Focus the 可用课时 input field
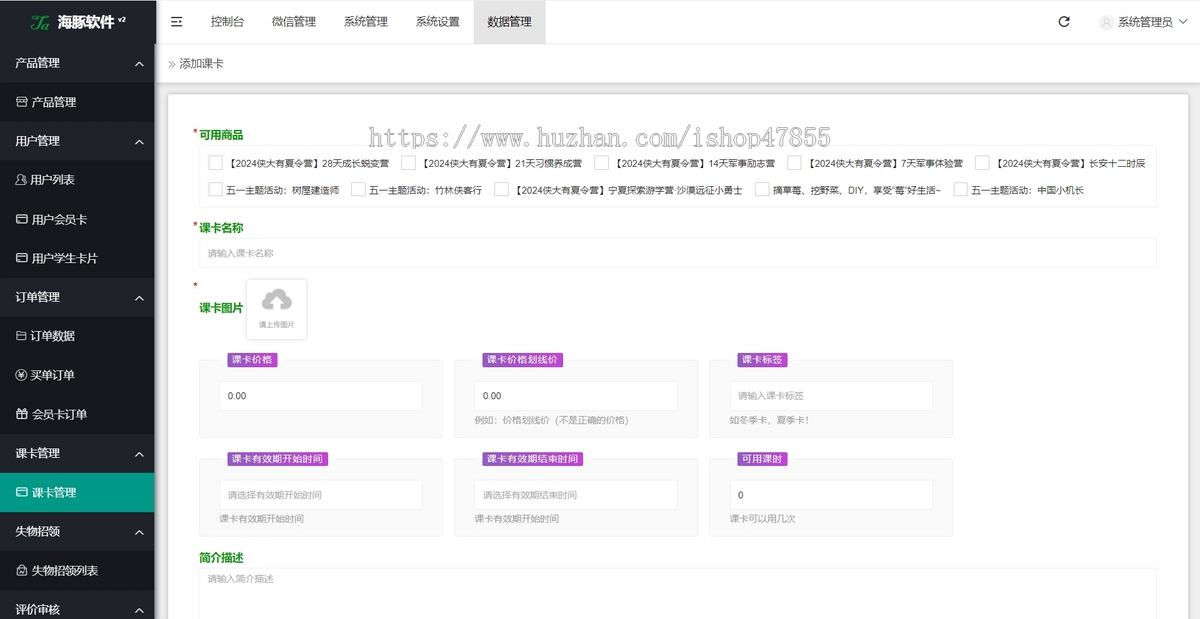This screenshot has height=619, width=1200. pyautogui.click(x=831, y=495)
